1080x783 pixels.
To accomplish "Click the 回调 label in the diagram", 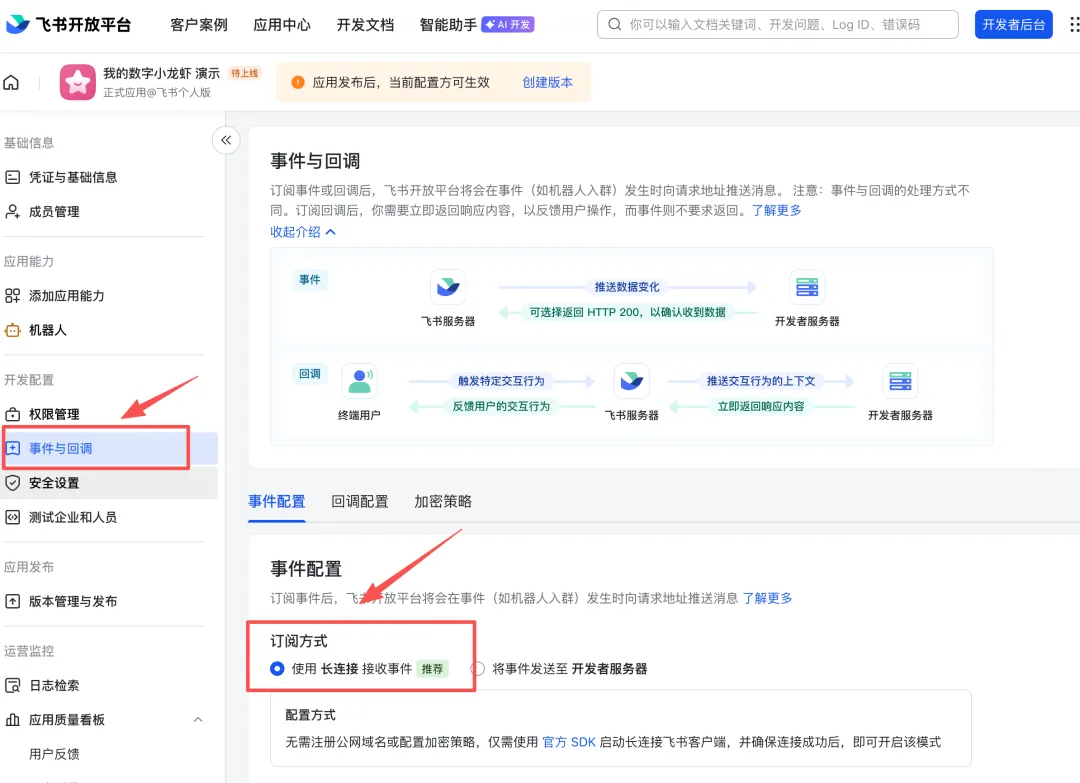I will [x=310, y=373].
